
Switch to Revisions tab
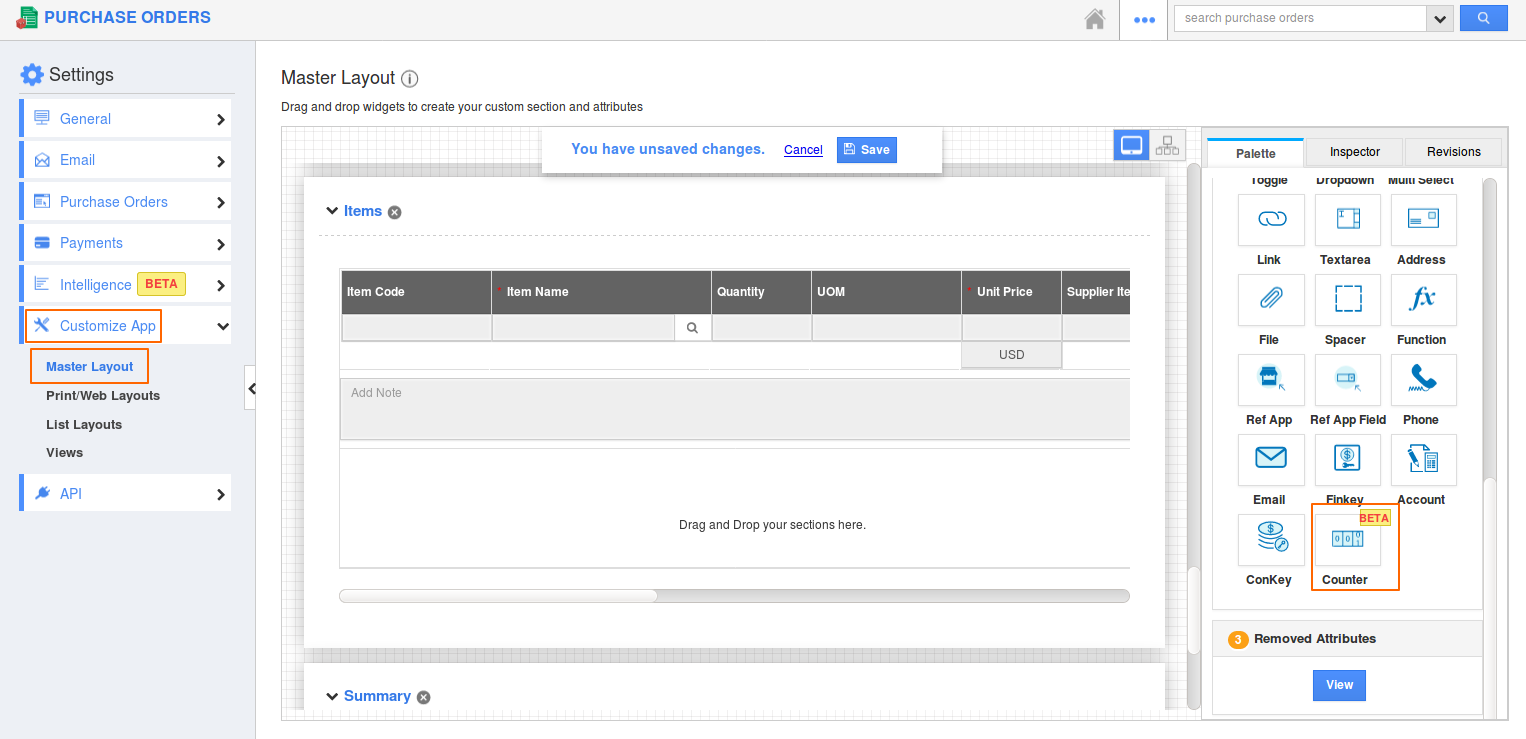tap(1453, 152)
